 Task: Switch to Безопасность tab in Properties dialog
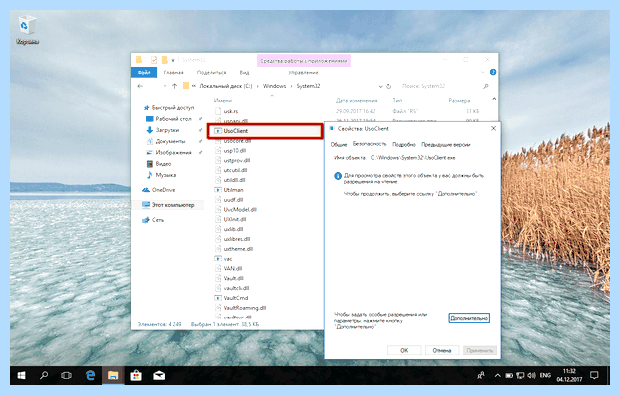coord(369,144)
